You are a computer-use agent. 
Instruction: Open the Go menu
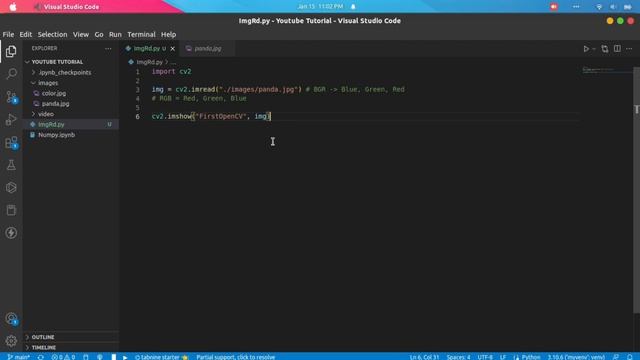tap(99, 35)
